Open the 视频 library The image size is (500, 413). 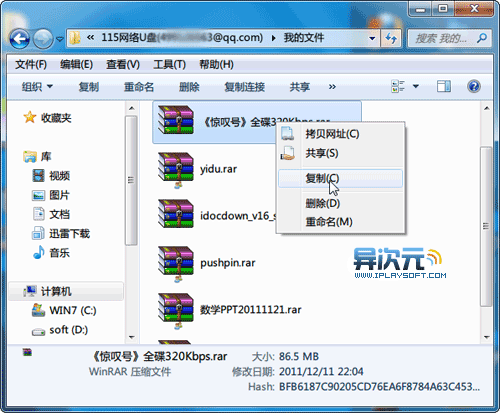pos(59,176)
